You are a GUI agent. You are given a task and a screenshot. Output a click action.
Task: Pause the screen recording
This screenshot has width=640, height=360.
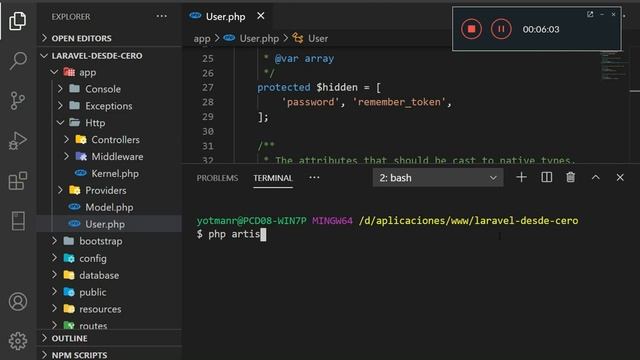(501, 29)
